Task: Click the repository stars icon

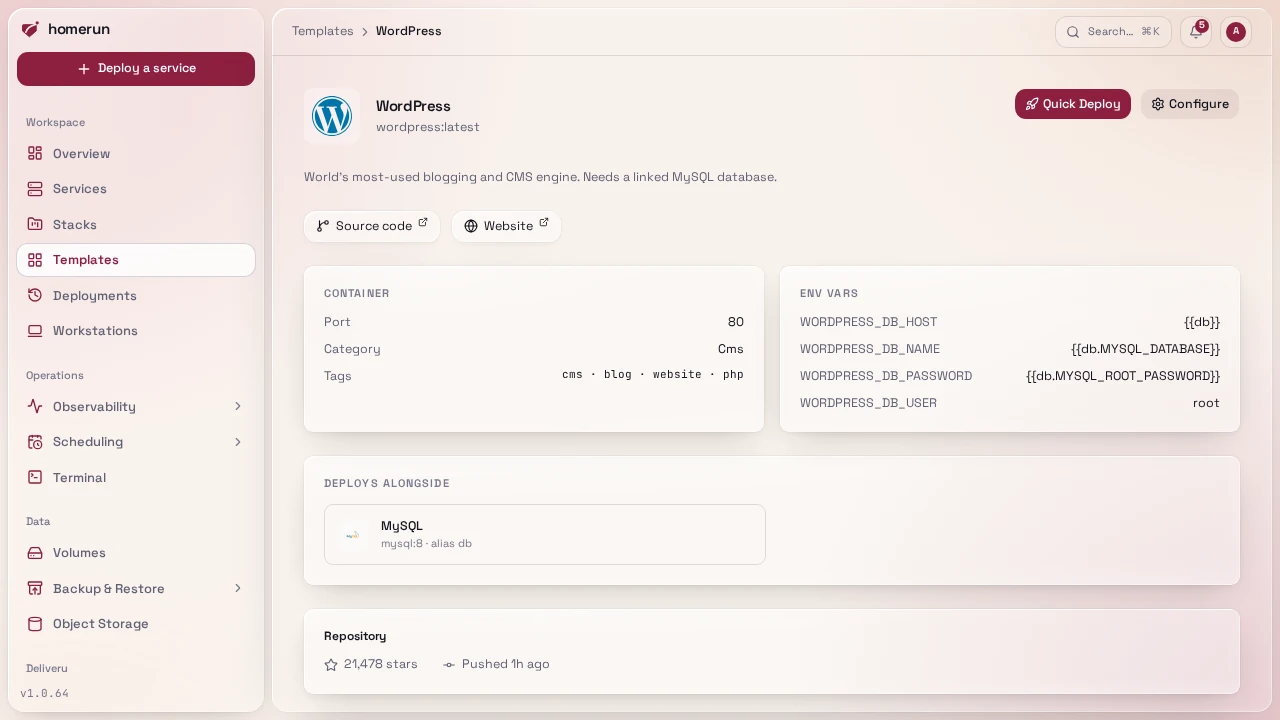Action: coord(331,664)
